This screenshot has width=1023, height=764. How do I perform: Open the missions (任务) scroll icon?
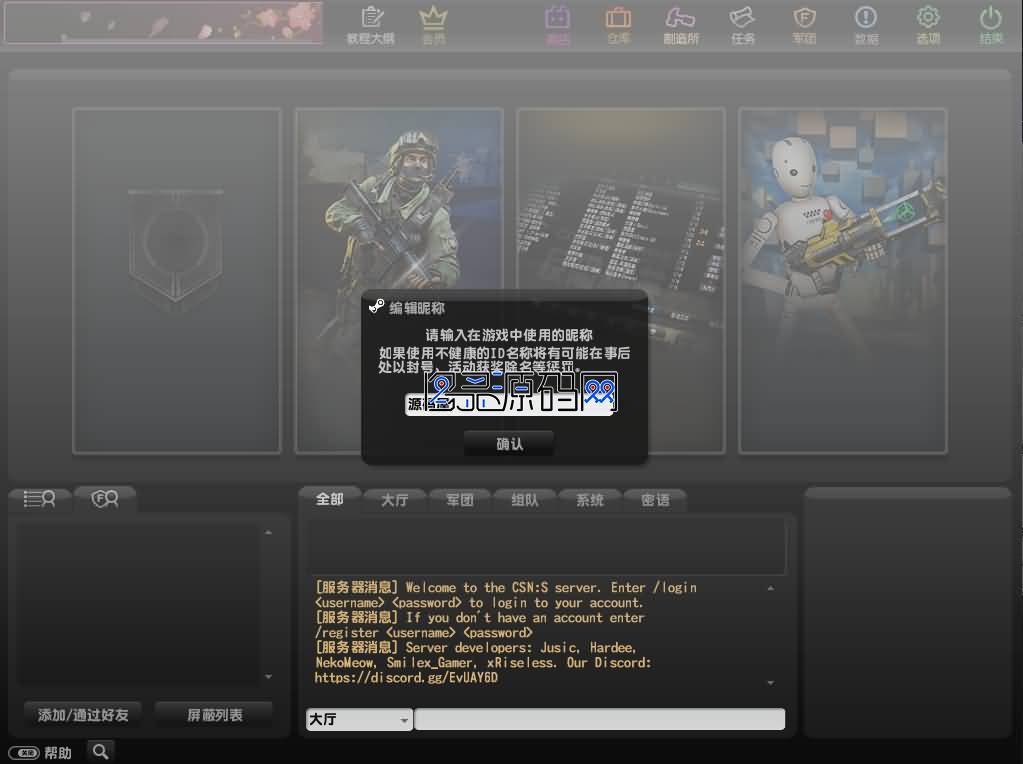pyautogui.click(x=742, y=25)
